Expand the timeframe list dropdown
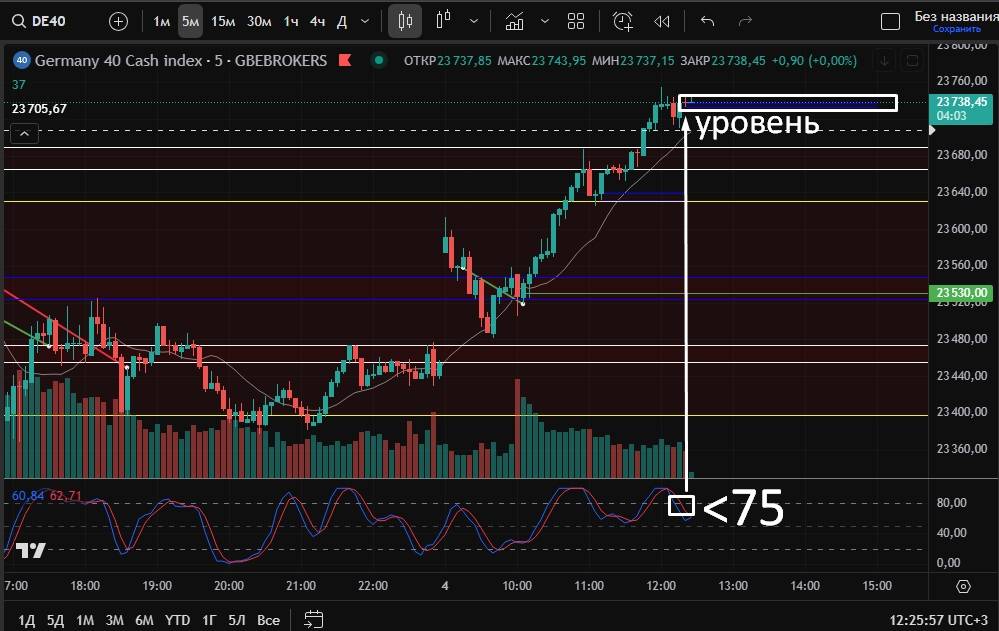 click(x=365, y=21)
